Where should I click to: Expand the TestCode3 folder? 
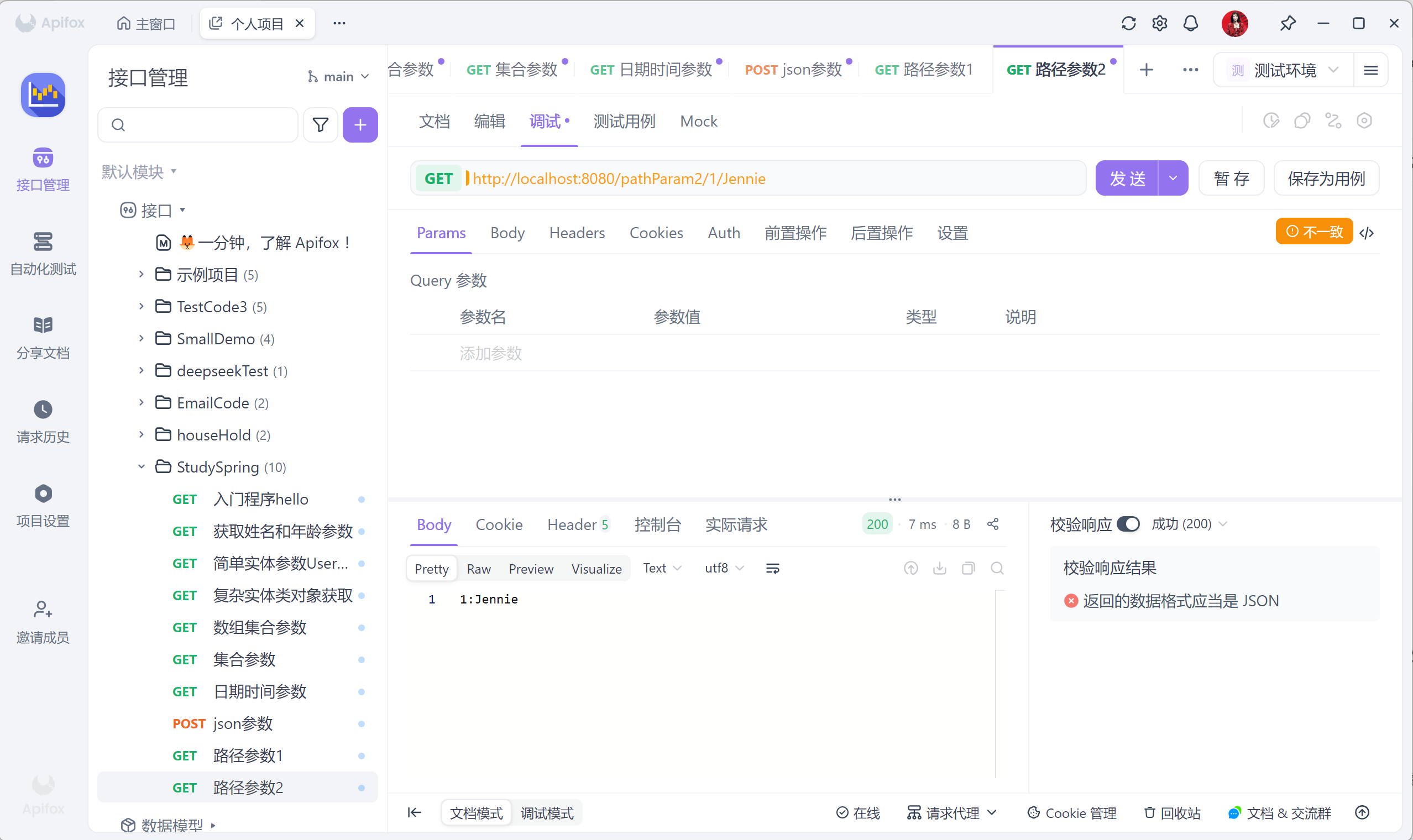pyautogui.click(x=142, y=307)
